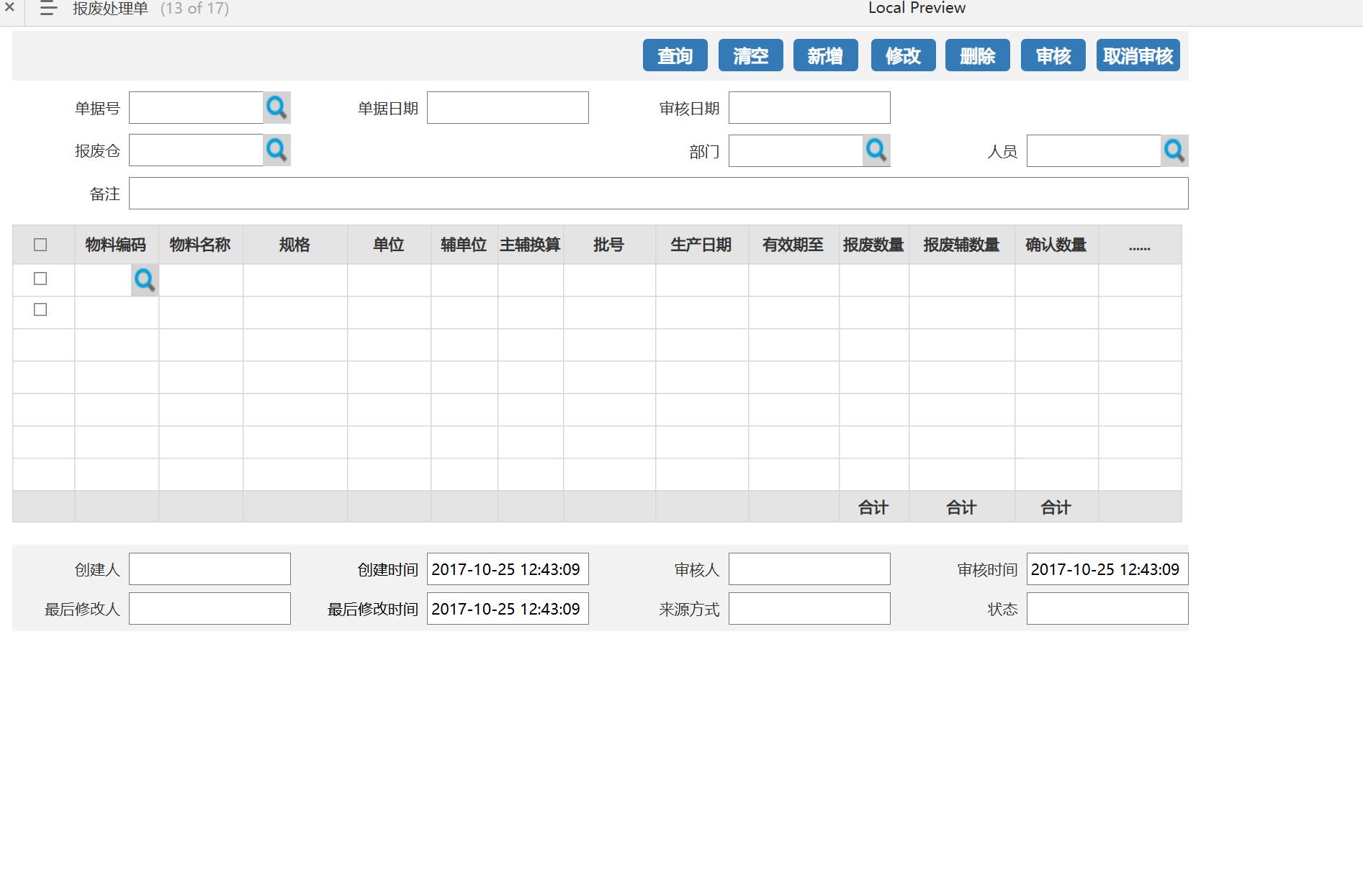Click the 审核 button
This screenshot has width=1363, height=896.
(x=1053, y=55)
